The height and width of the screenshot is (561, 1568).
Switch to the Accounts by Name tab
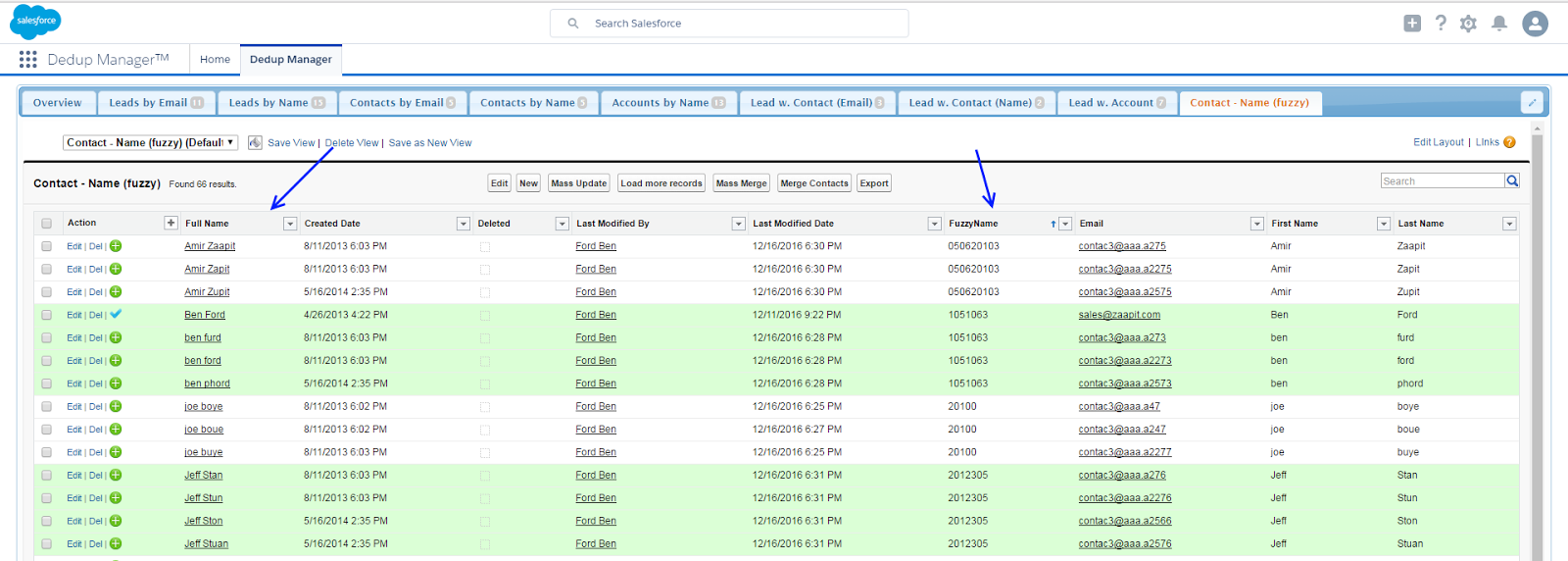668,102
